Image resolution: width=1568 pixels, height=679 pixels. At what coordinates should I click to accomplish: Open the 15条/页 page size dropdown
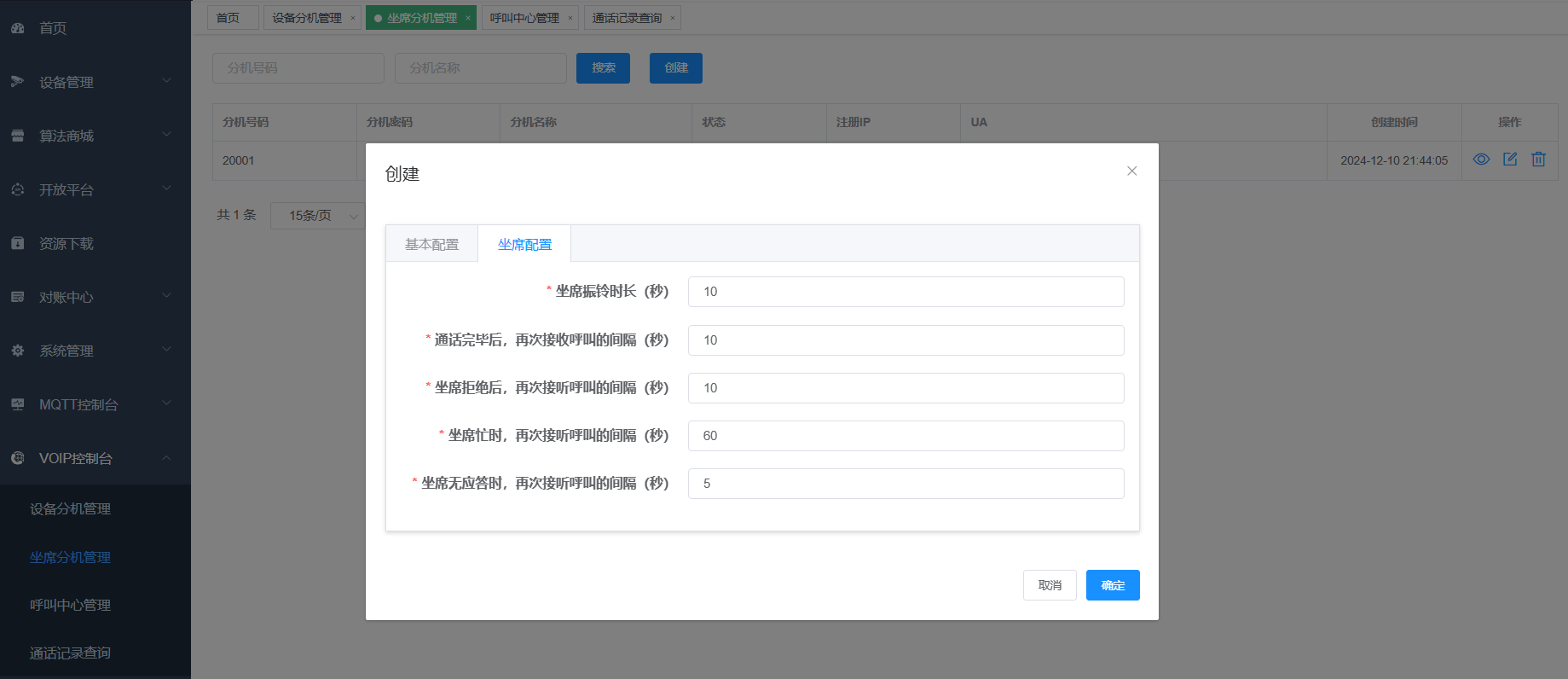(x=317, y=216)
